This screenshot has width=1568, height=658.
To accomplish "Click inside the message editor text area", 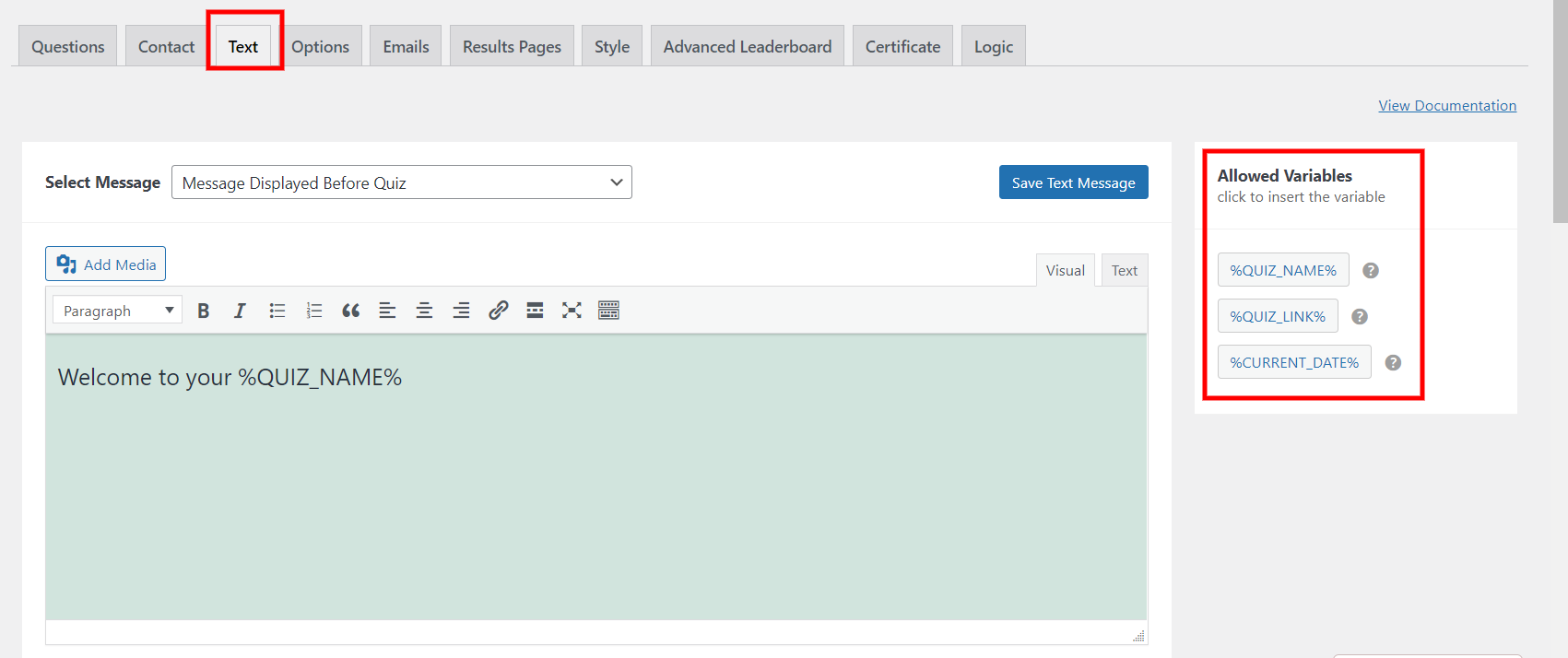I will tap(596, 476).
